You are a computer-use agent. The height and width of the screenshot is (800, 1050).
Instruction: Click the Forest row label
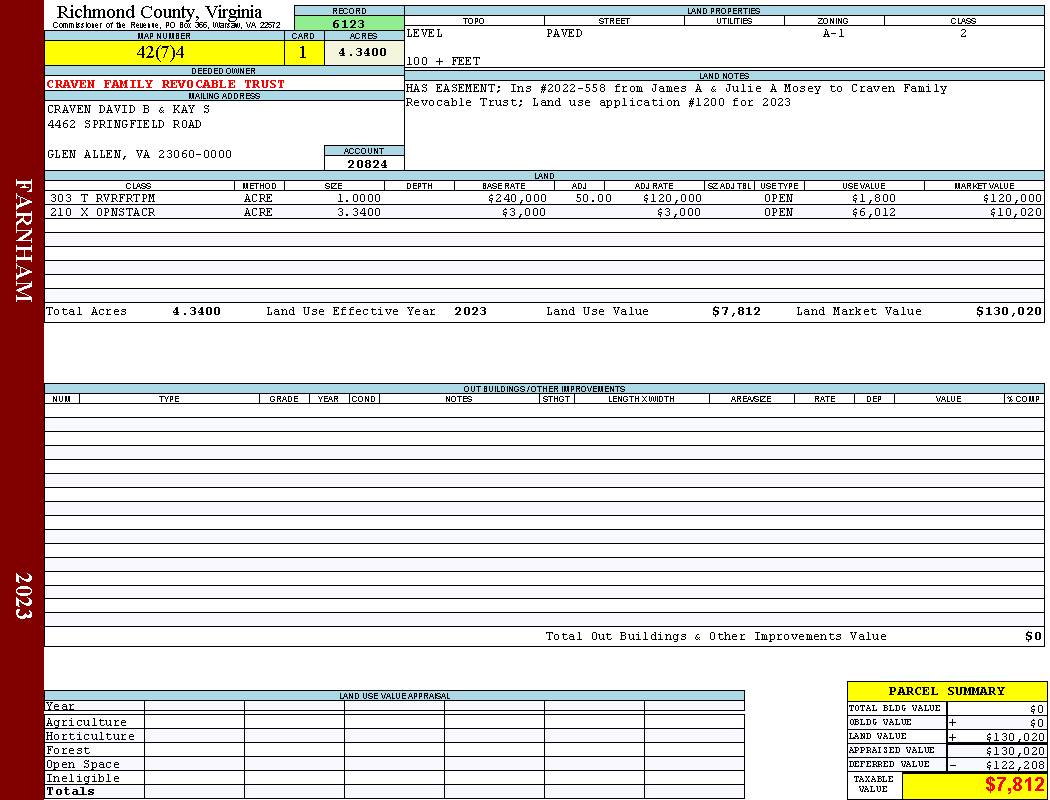tap(68, 750)
